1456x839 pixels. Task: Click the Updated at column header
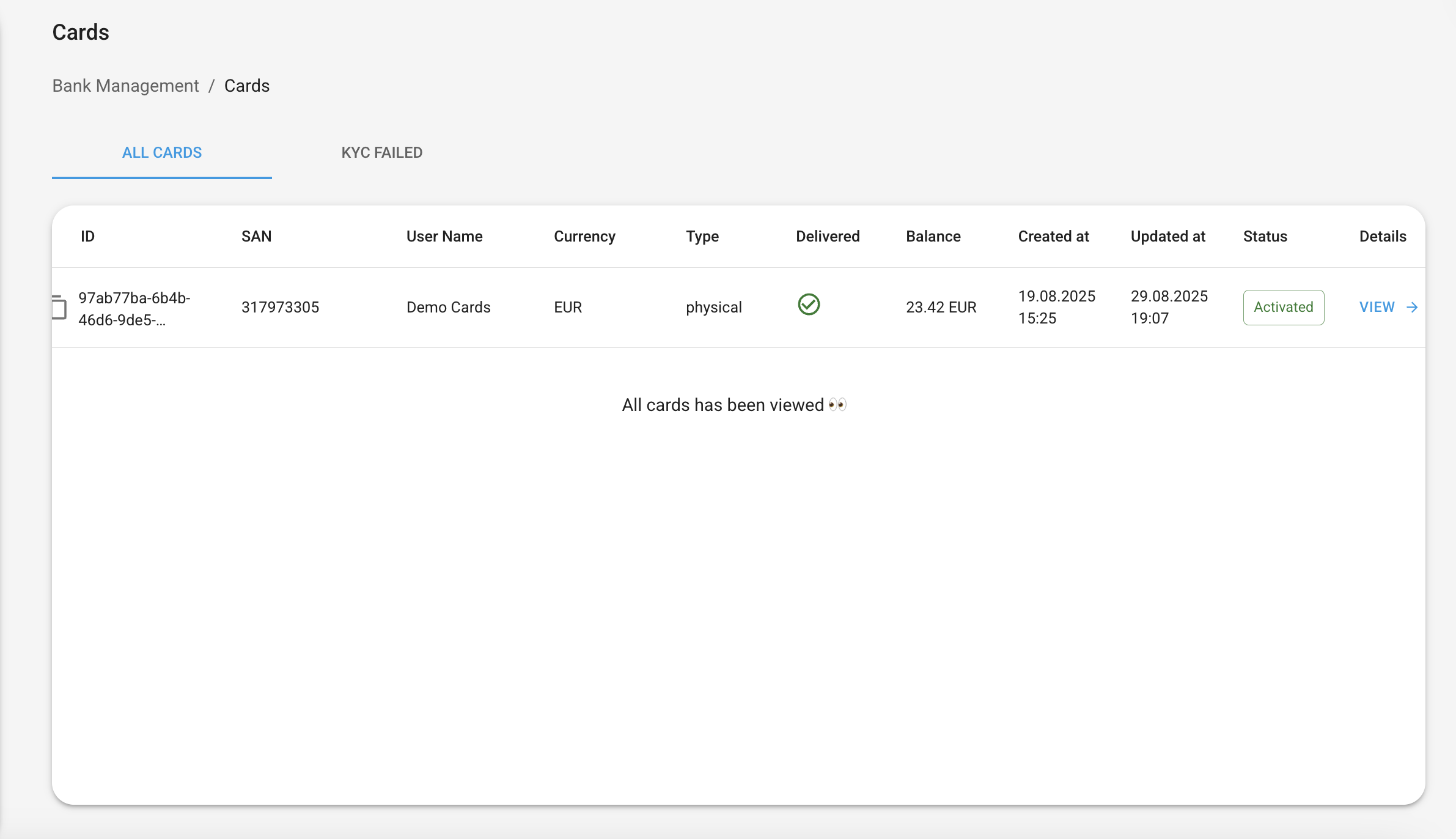[x=1167, y=236]
